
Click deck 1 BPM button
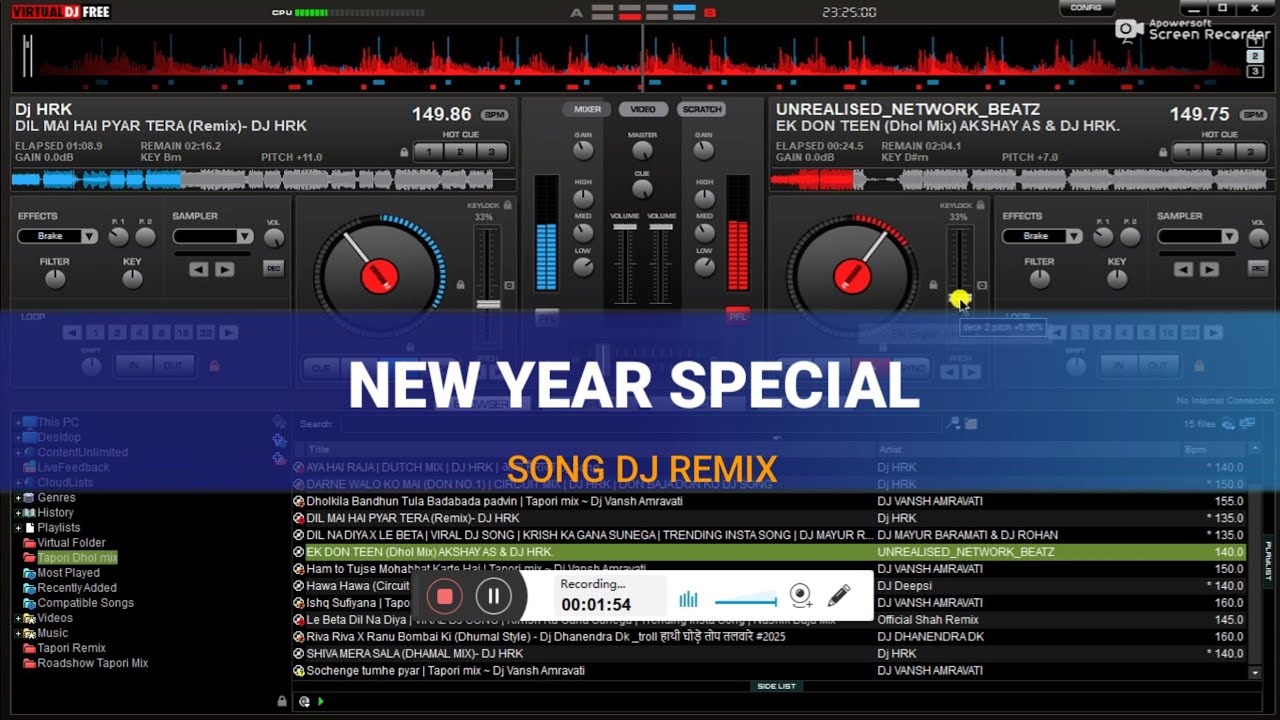tap(494, 115)
